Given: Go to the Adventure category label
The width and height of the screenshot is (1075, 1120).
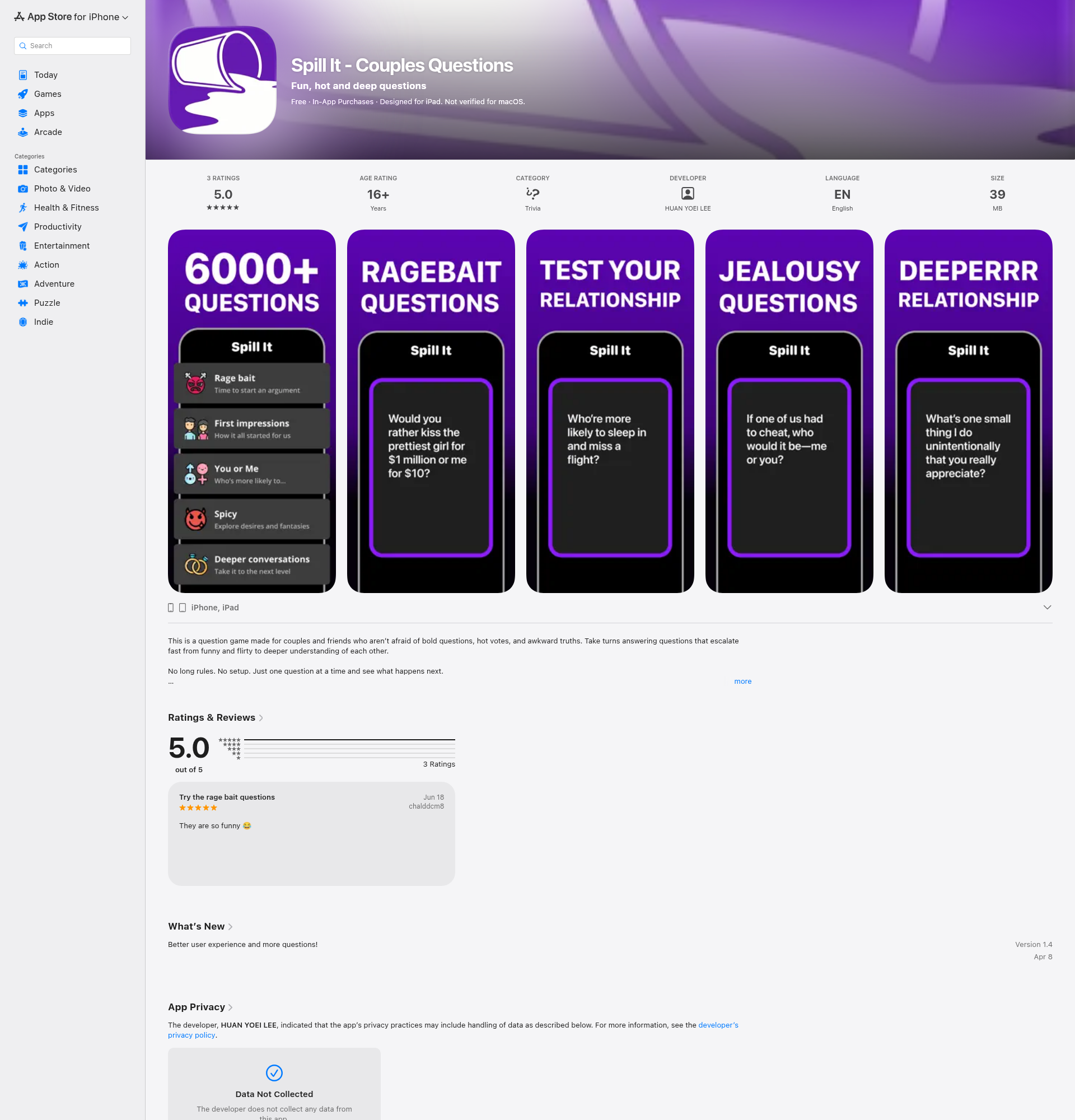Looking at the screenshot, I should pos(54,284).
